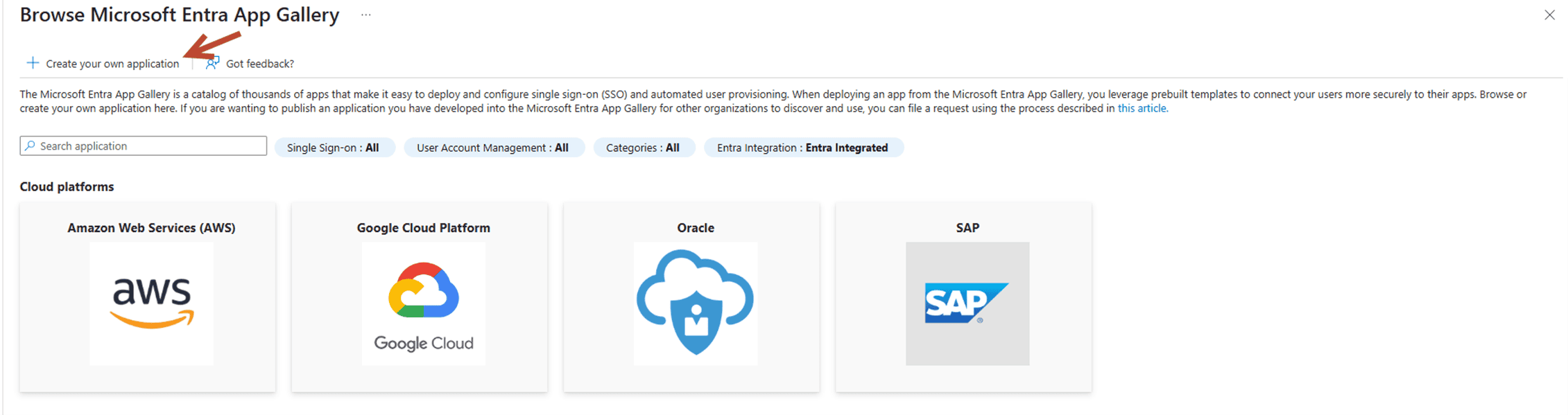The height and width of the screenshot is (415, 1568).
Task: Click the Cloud platforms heading
Action: [x=67, y=186]
